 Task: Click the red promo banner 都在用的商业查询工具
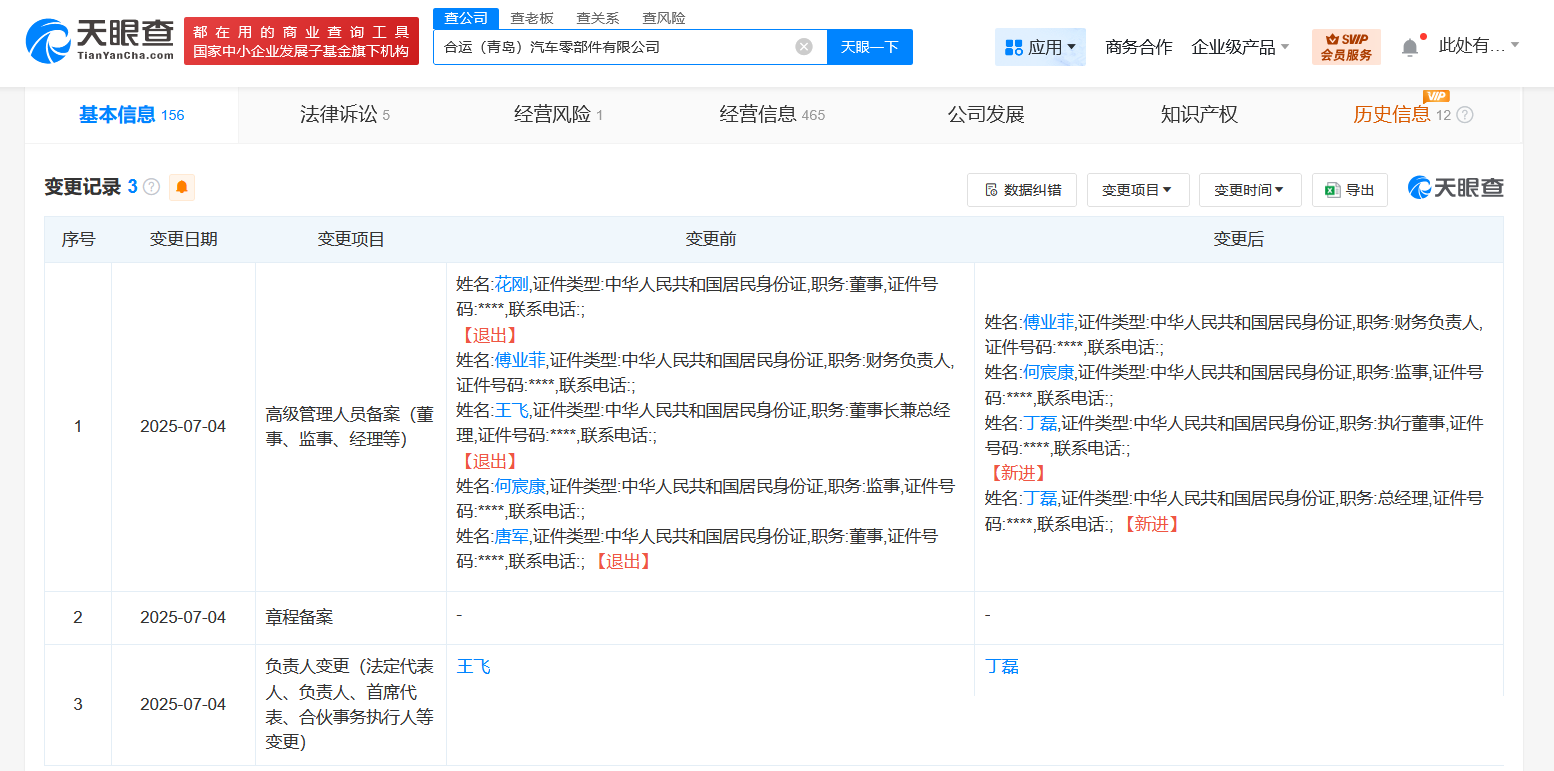point(301,41)
